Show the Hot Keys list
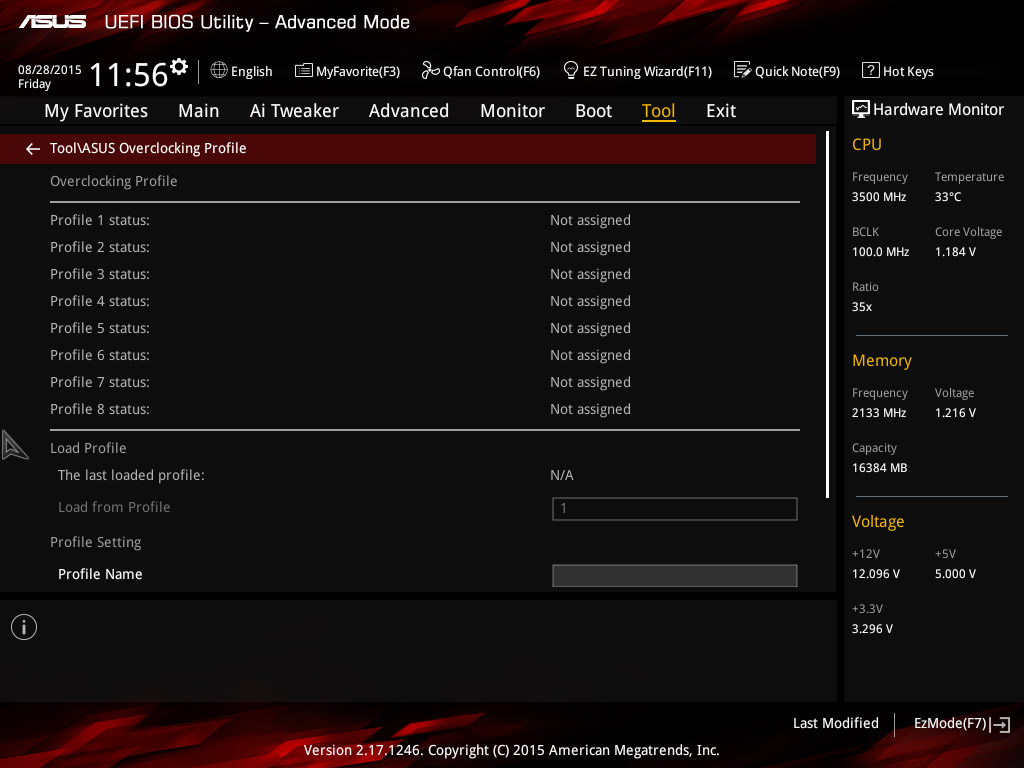The image size is (1024, 768). [898, 71]
